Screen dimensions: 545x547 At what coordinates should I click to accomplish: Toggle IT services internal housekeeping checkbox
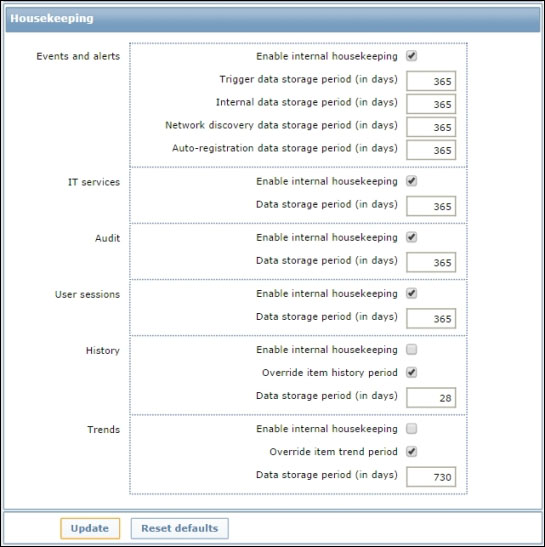tap(411, 181)
